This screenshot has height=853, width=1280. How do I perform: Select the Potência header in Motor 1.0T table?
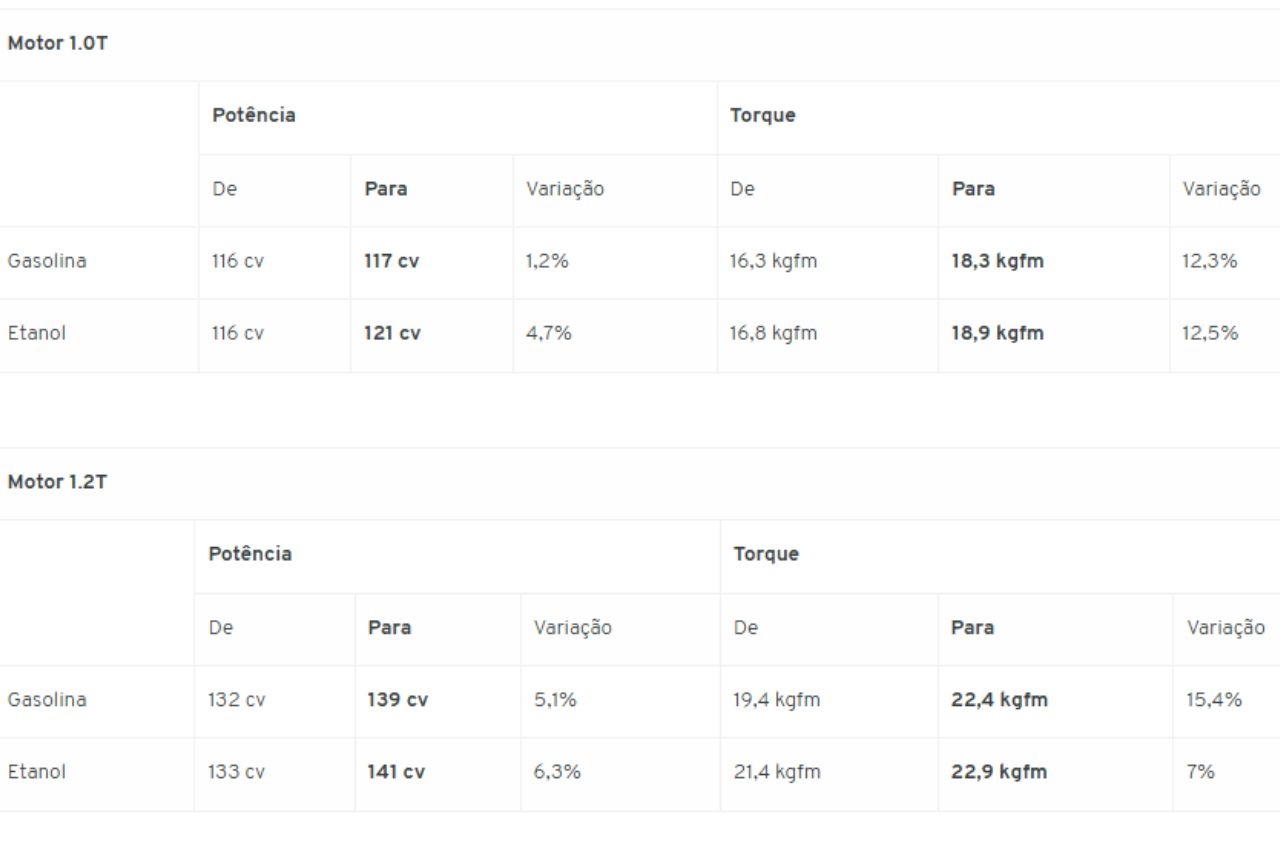point(254,115)
